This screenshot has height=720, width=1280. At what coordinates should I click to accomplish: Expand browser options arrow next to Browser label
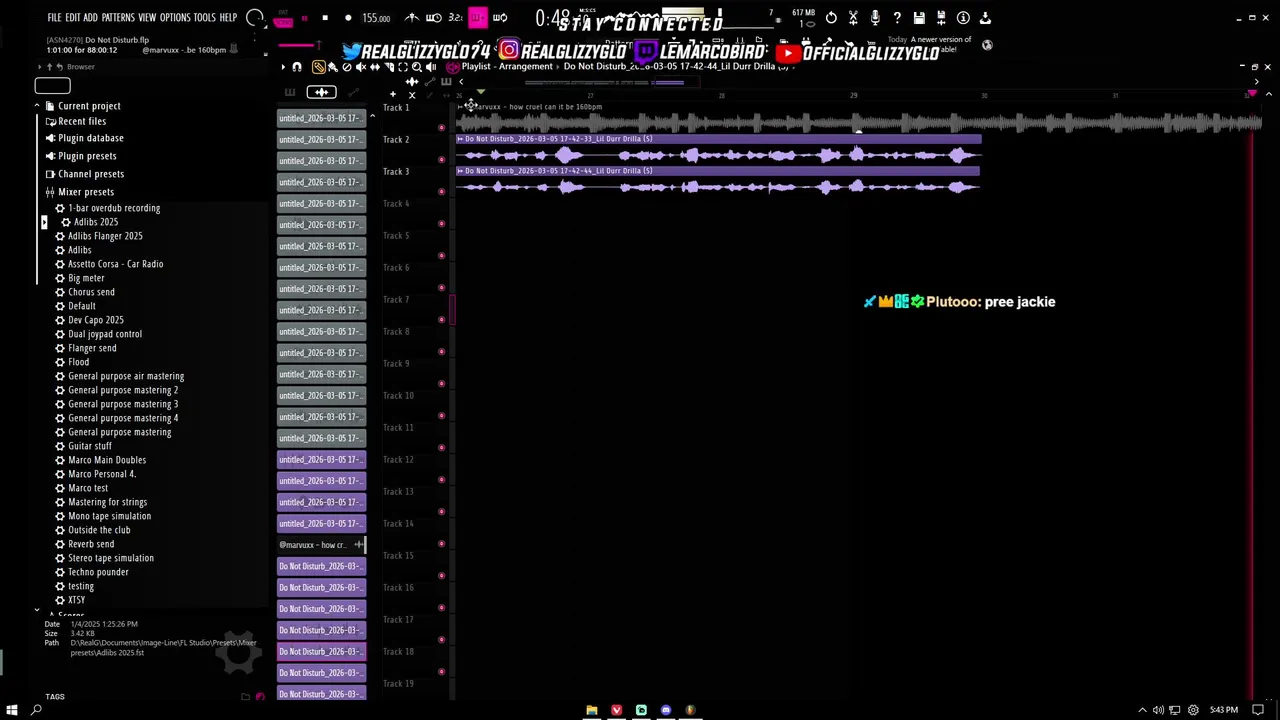click(39, 67)
